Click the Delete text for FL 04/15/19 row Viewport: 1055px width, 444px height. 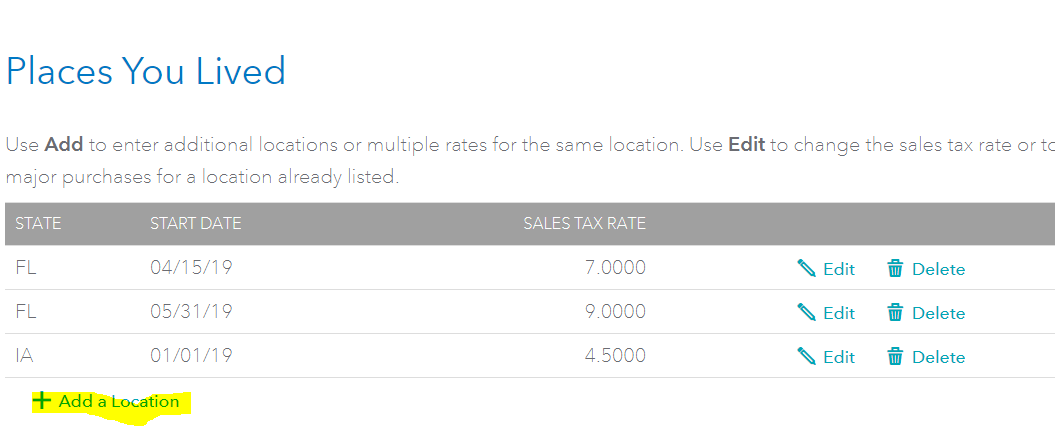pos(939,269)
